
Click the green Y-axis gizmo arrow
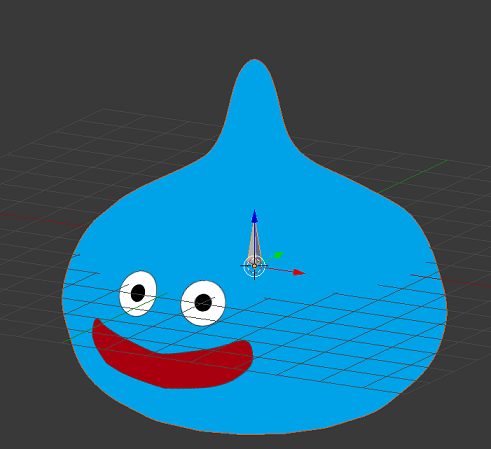pyautogui.click(x=279, y=255)
